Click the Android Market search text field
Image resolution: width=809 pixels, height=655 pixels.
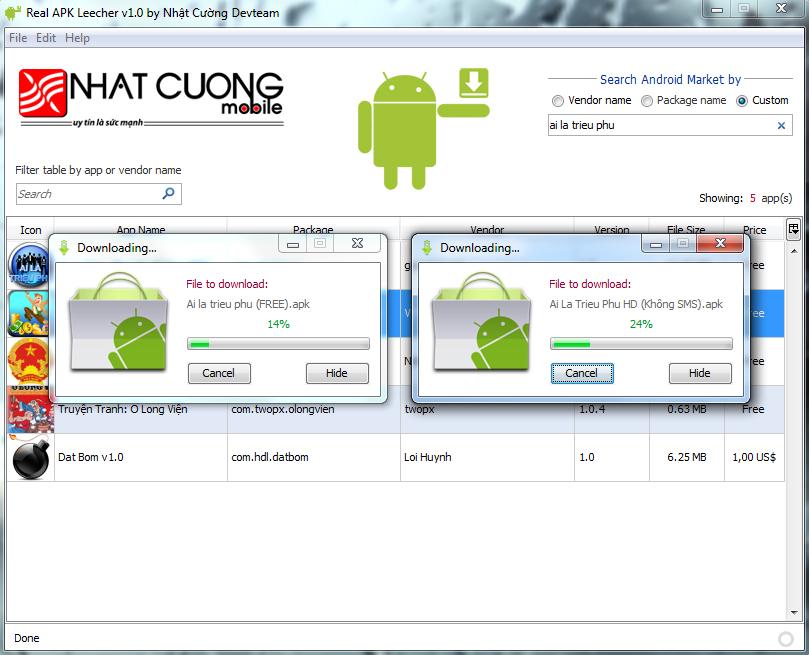660,126
